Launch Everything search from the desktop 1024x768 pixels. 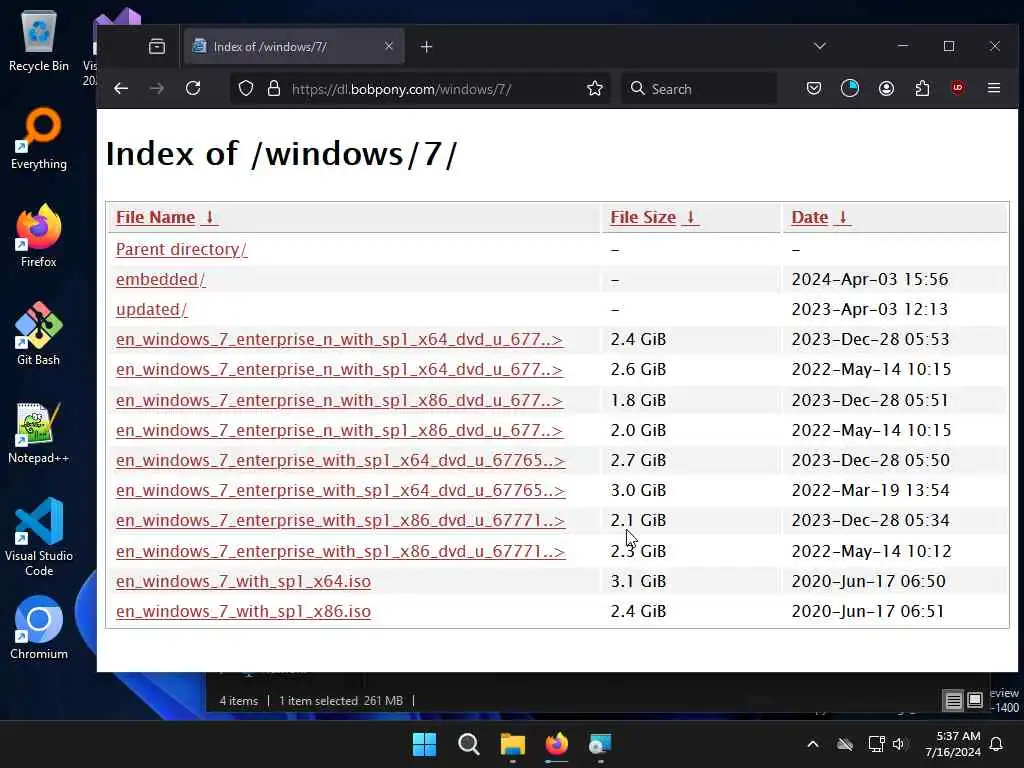pyautogui.click(x=39, y=138)
